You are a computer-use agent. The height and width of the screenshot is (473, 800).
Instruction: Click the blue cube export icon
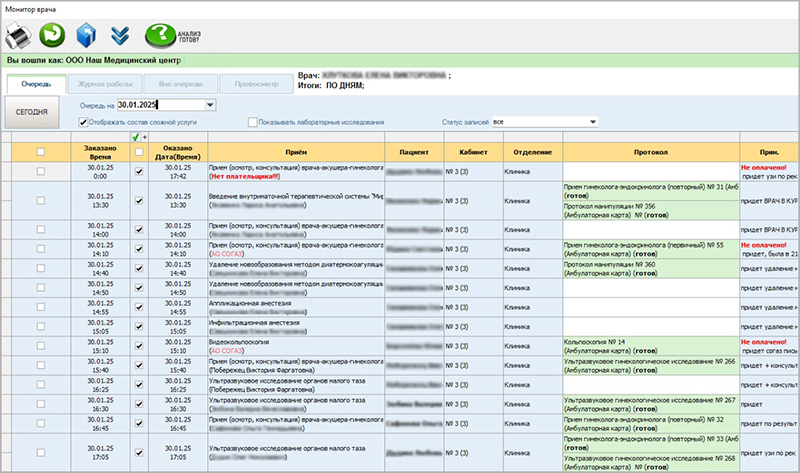coord(85,36)
